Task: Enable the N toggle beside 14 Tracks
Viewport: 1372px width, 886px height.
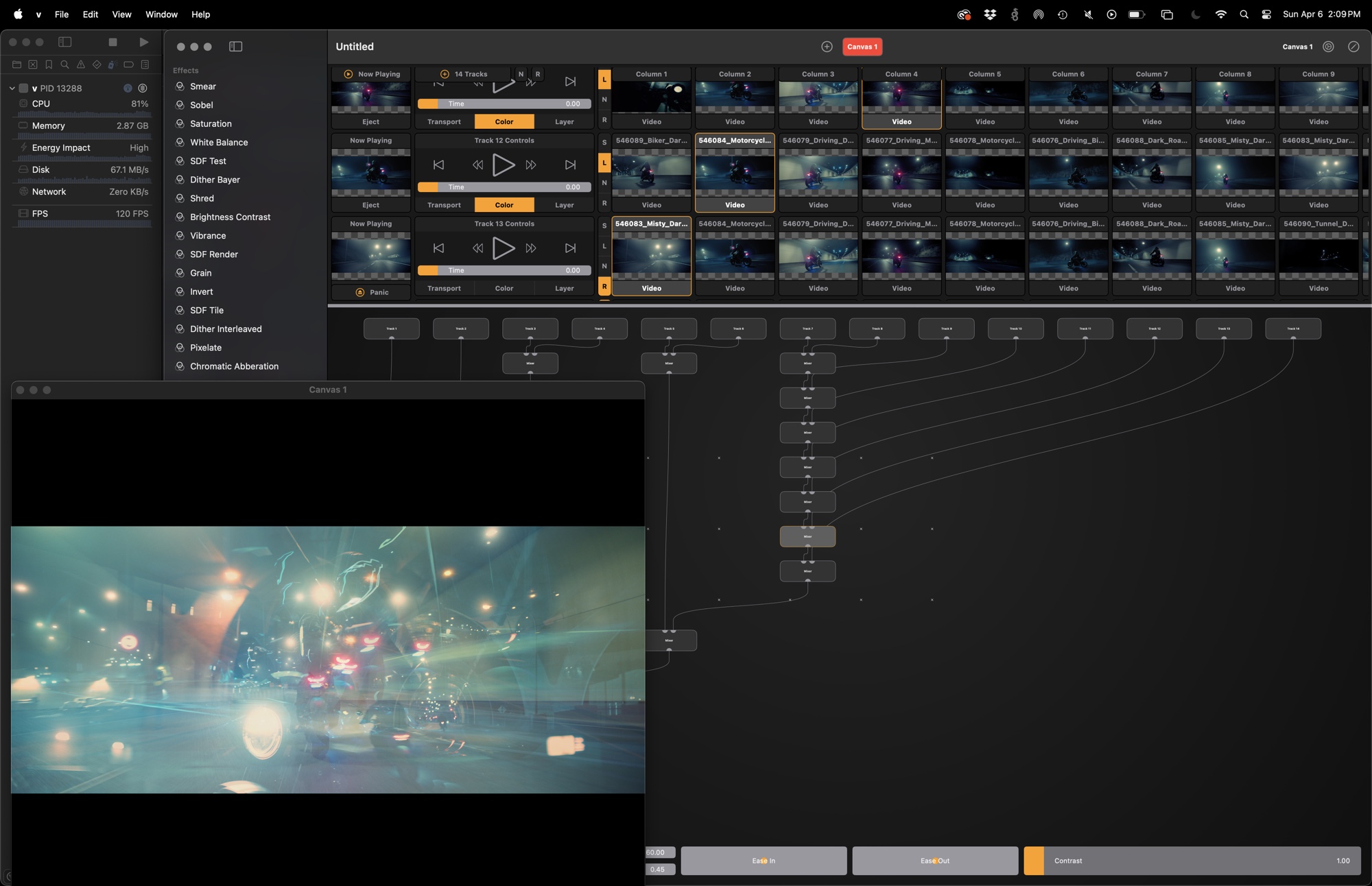Action: [x=521, y=74]
